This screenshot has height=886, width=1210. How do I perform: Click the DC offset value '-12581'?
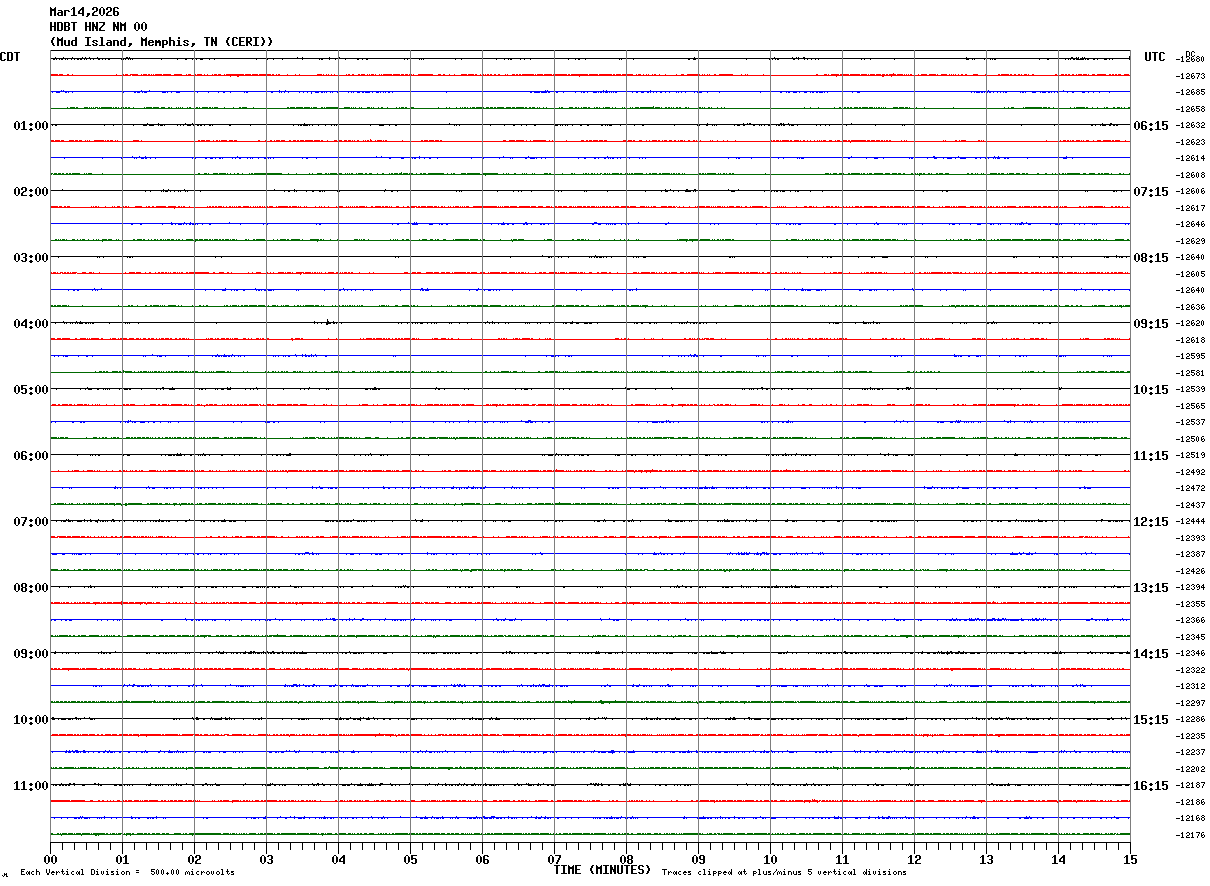[1190, 373]
